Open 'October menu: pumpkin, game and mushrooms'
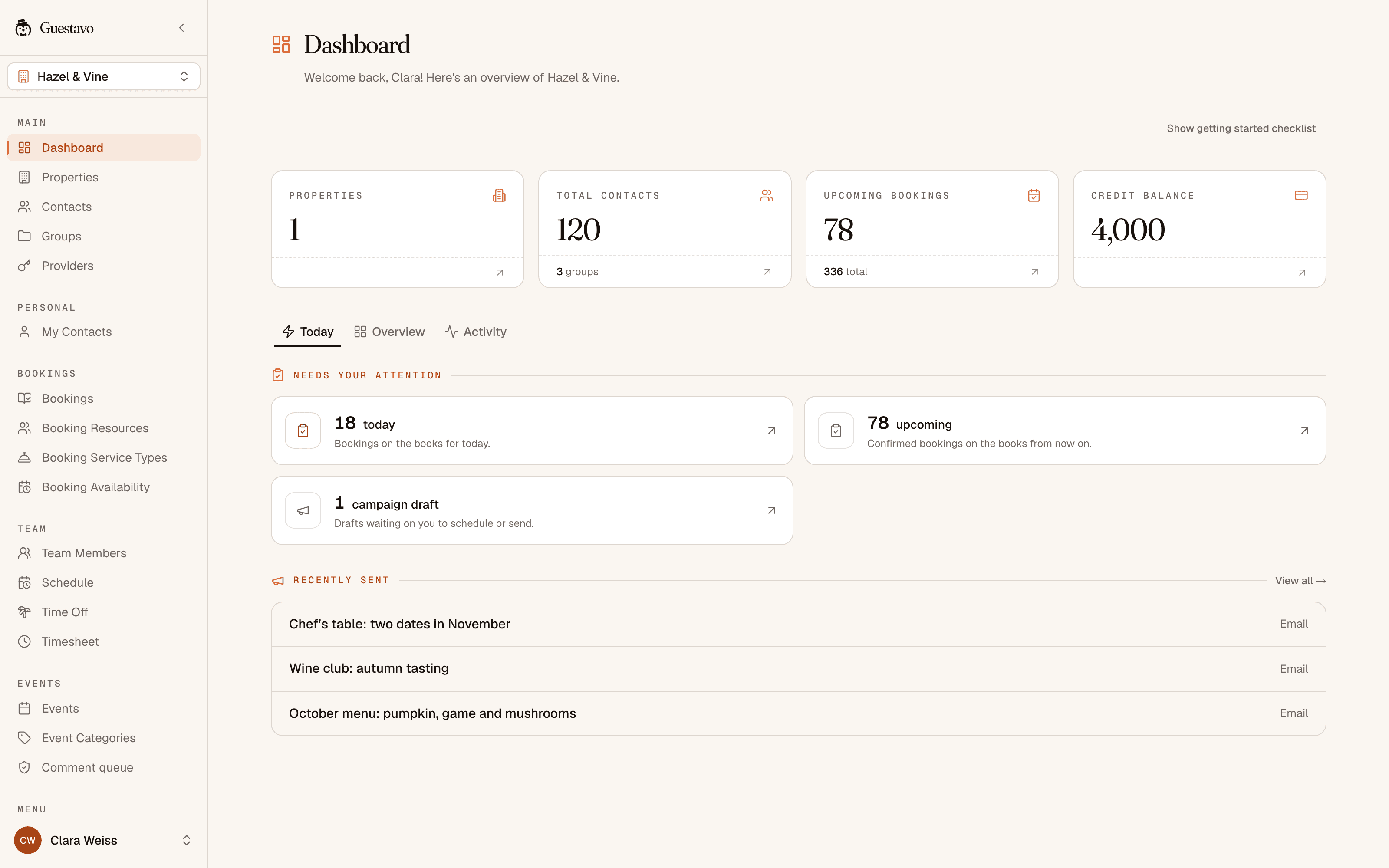This screenshot has height=868, width=1389. click(x=798, y=713)
